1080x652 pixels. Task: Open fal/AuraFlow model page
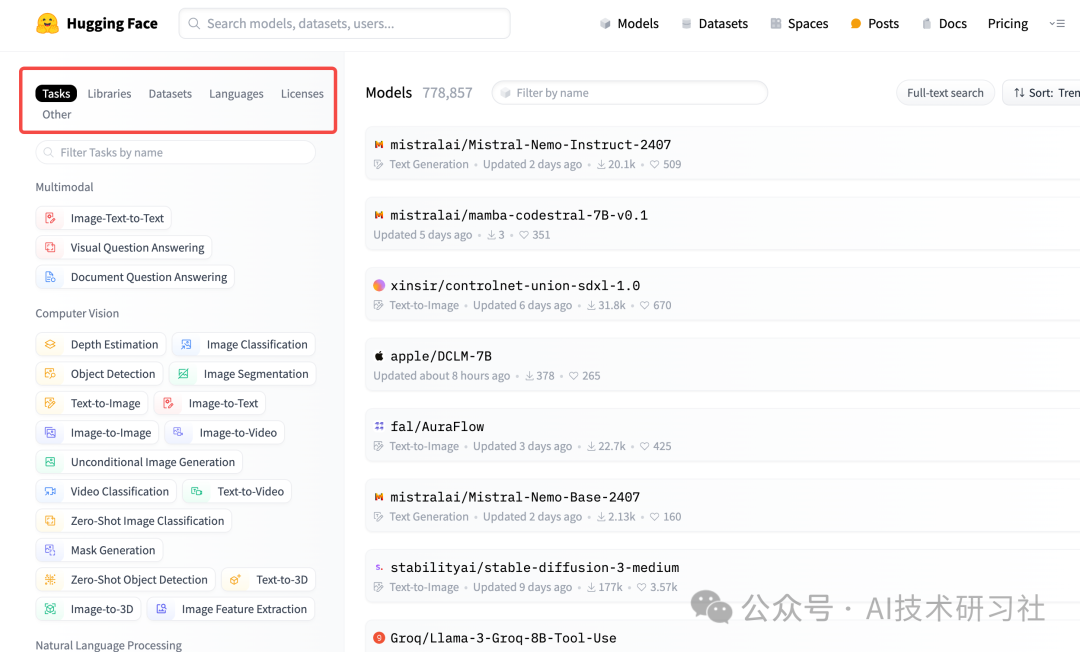coord(437,426)
